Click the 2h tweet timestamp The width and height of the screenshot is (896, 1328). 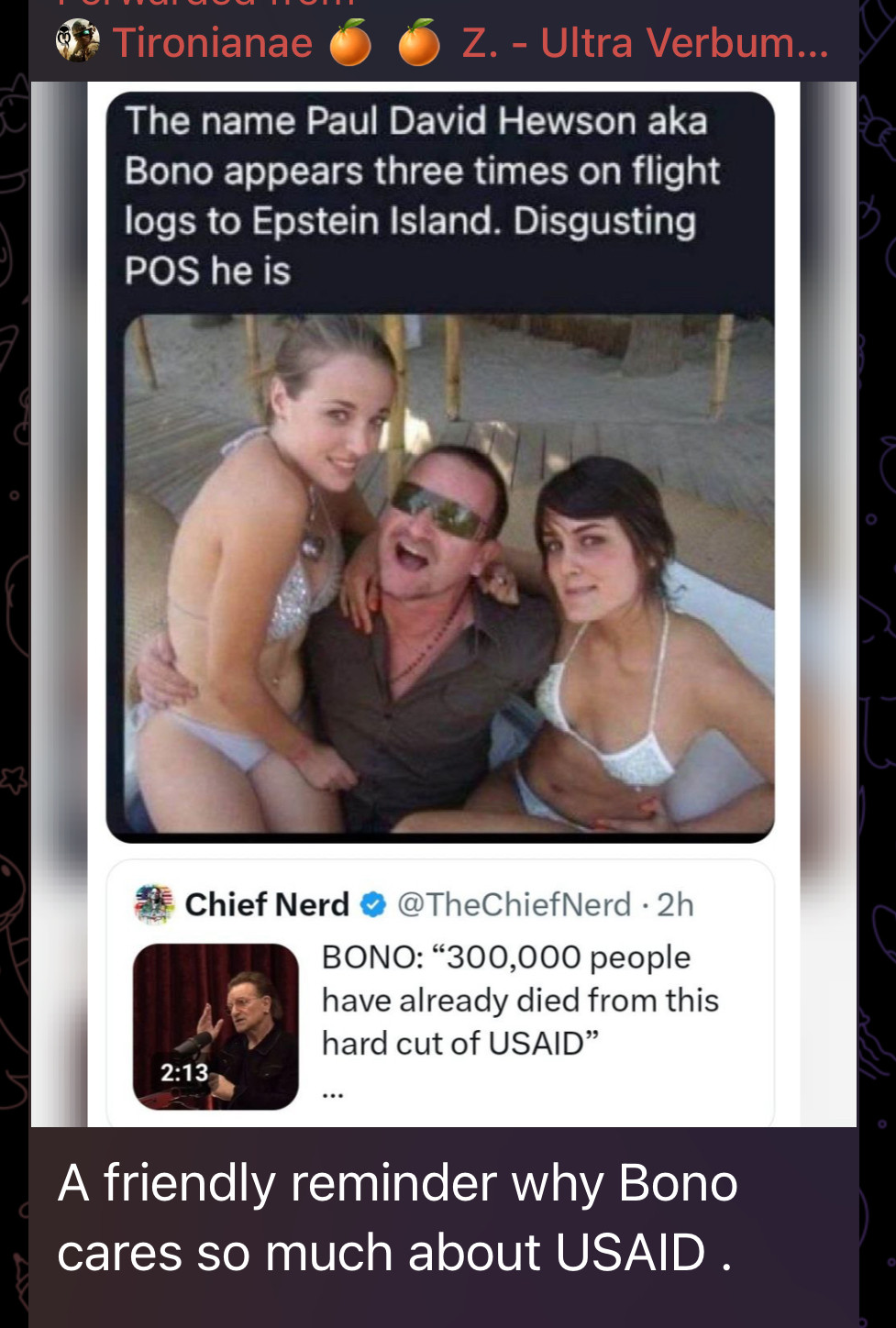(676, 904)
